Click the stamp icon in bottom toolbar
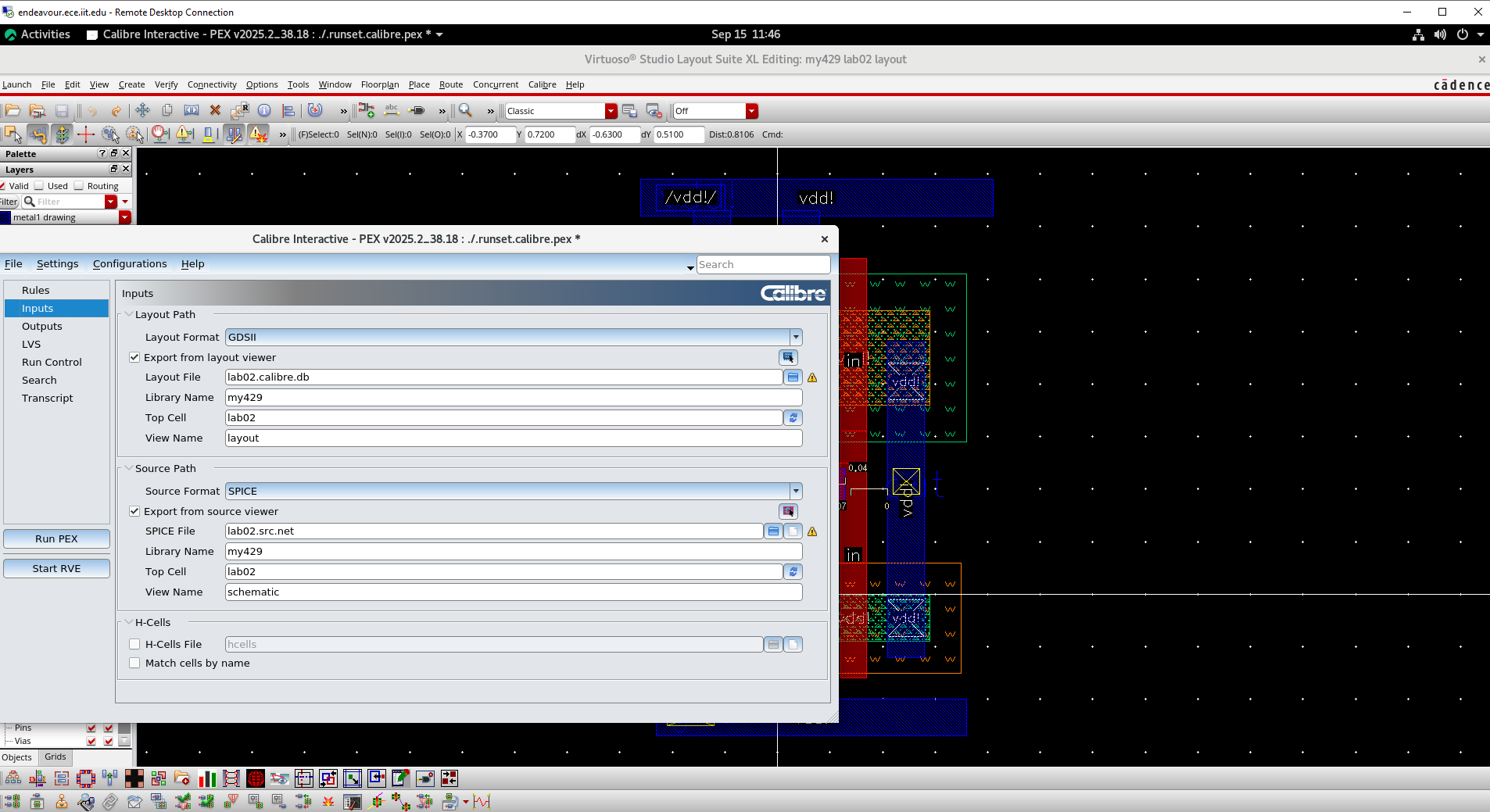Screen dimensions: 1490x812 point(61,802)
